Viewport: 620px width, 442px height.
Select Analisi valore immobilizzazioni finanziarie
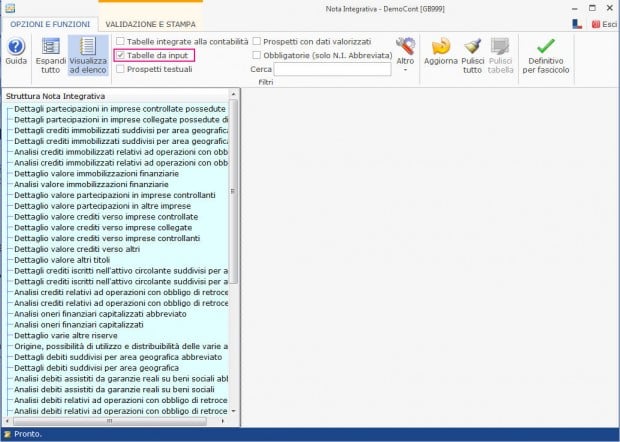pyautogui.click(x=91, y=184)
